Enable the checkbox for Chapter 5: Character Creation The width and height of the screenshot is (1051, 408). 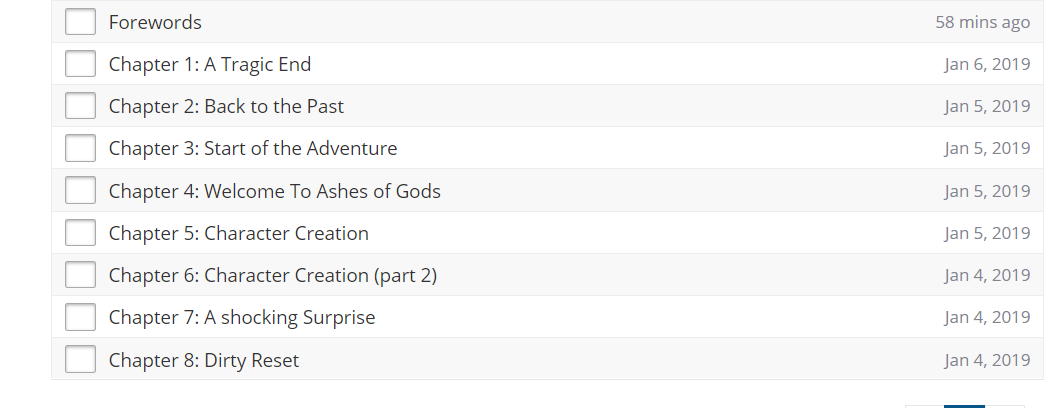click(x=80, y=233)
